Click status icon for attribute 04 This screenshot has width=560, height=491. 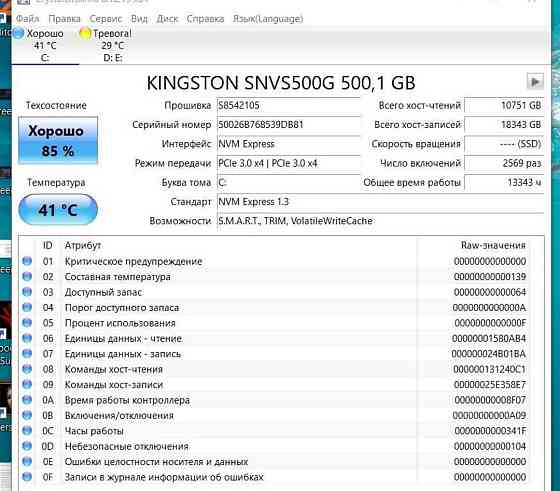27,307
